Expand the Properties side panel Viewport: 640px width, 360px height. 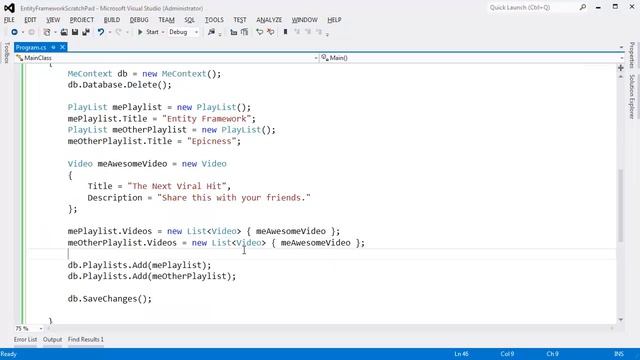tap(632, 55)
